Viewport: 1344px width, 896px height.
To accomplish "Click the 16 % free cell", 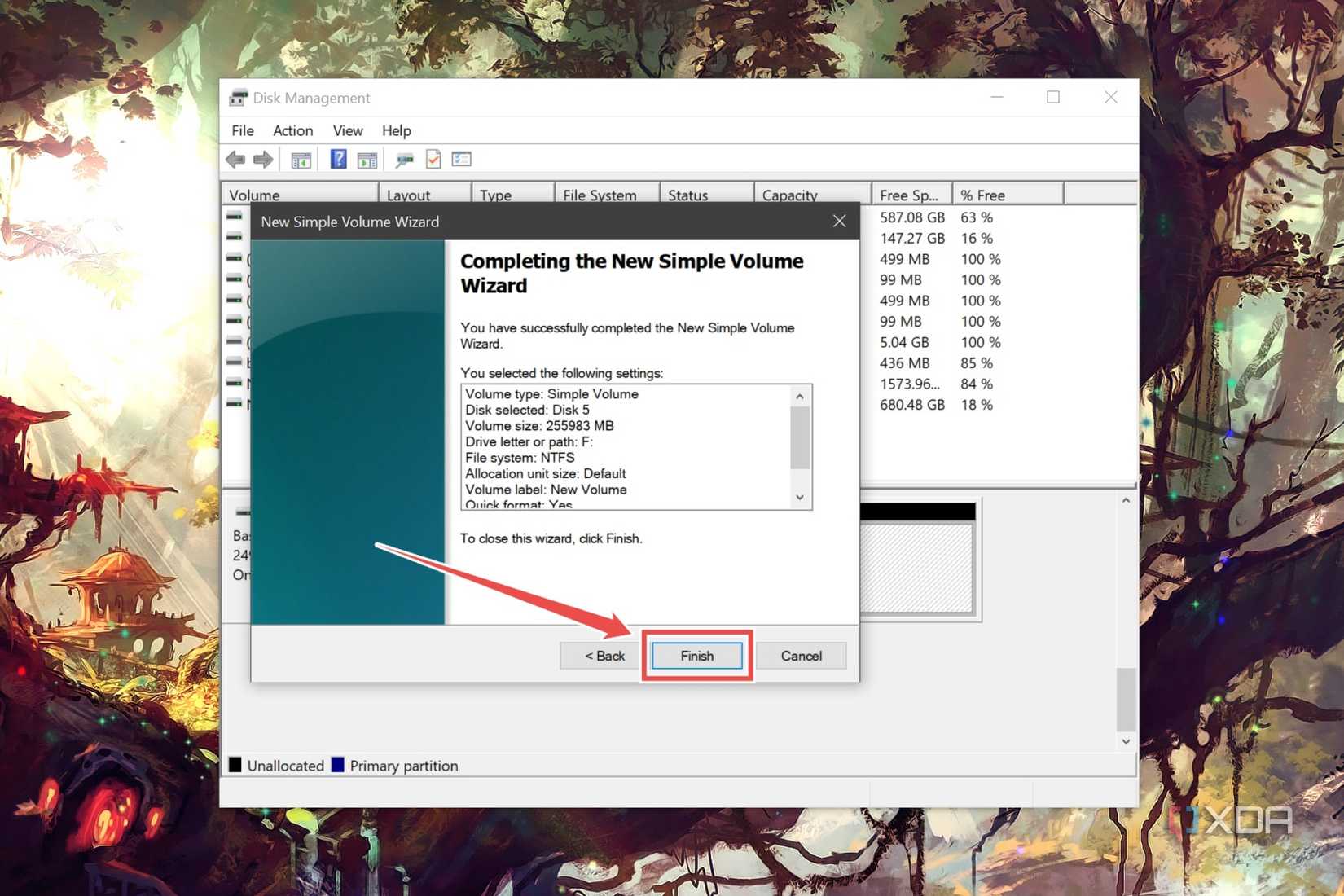I will (977, 238).
